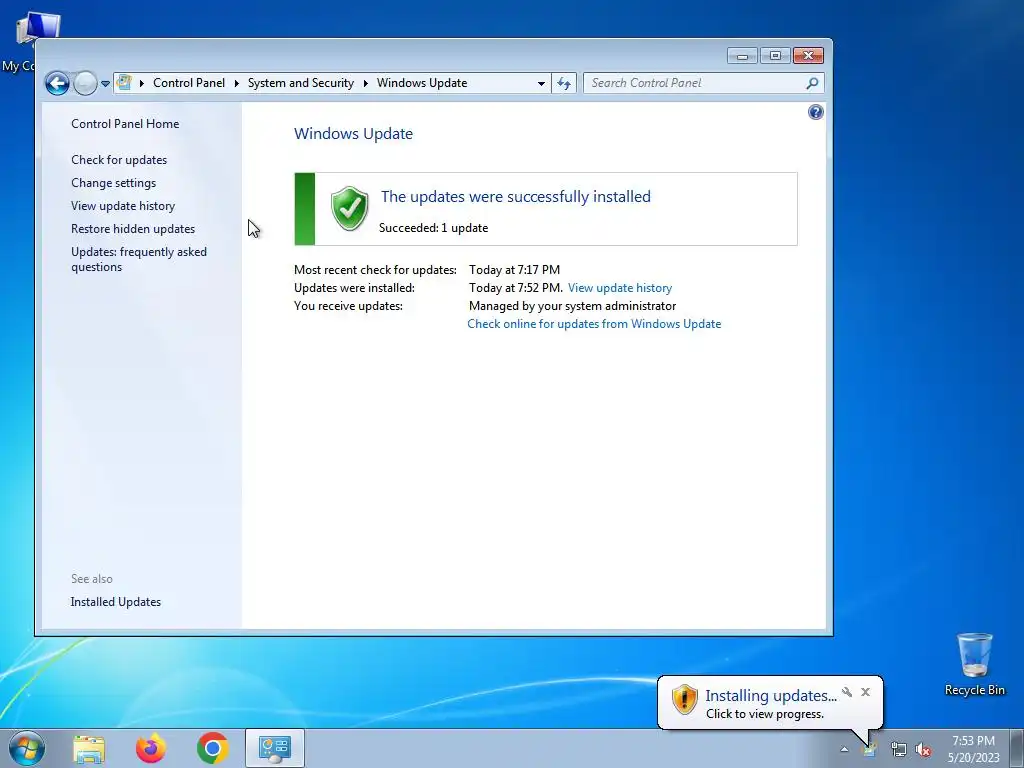Open Help with the question mark icon

point(816,112)
